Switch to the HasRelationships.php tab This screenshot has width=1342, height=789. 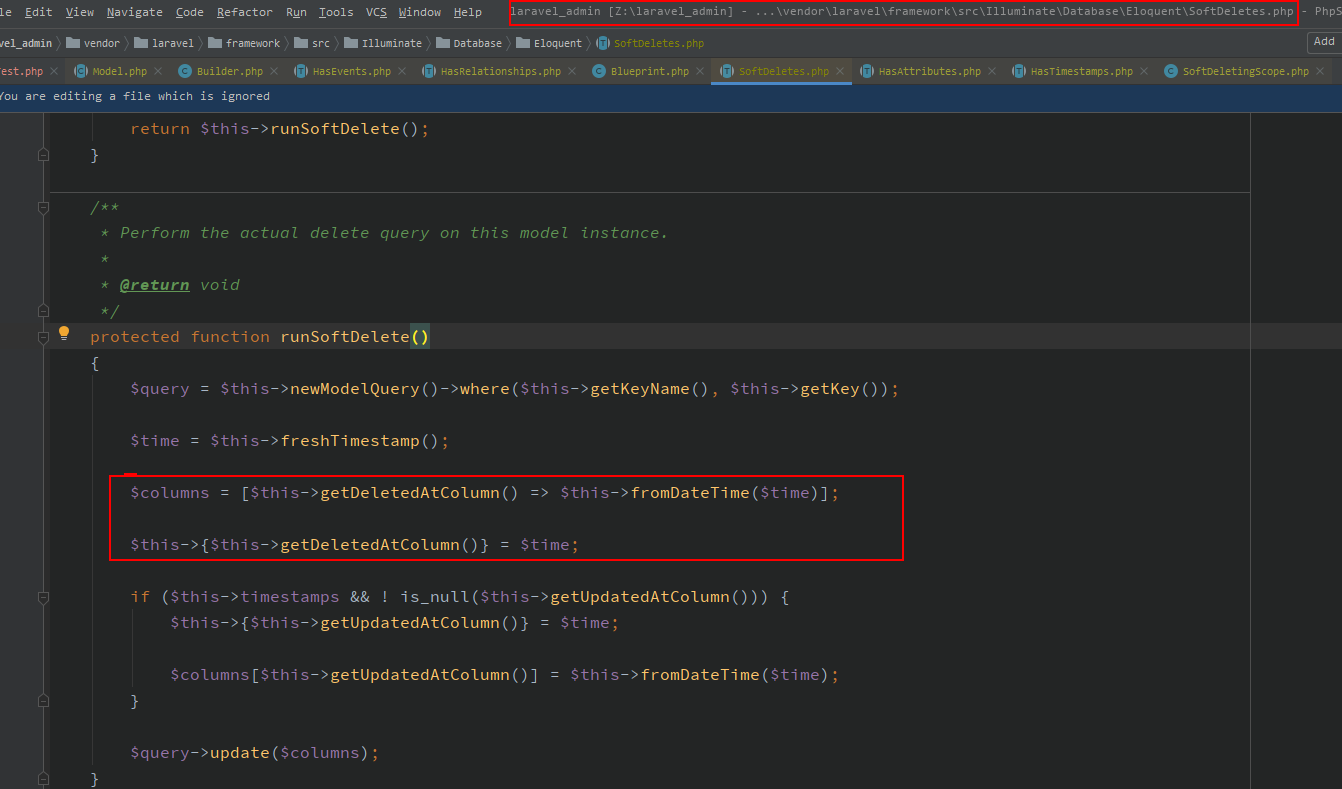[x=500, y=72]
